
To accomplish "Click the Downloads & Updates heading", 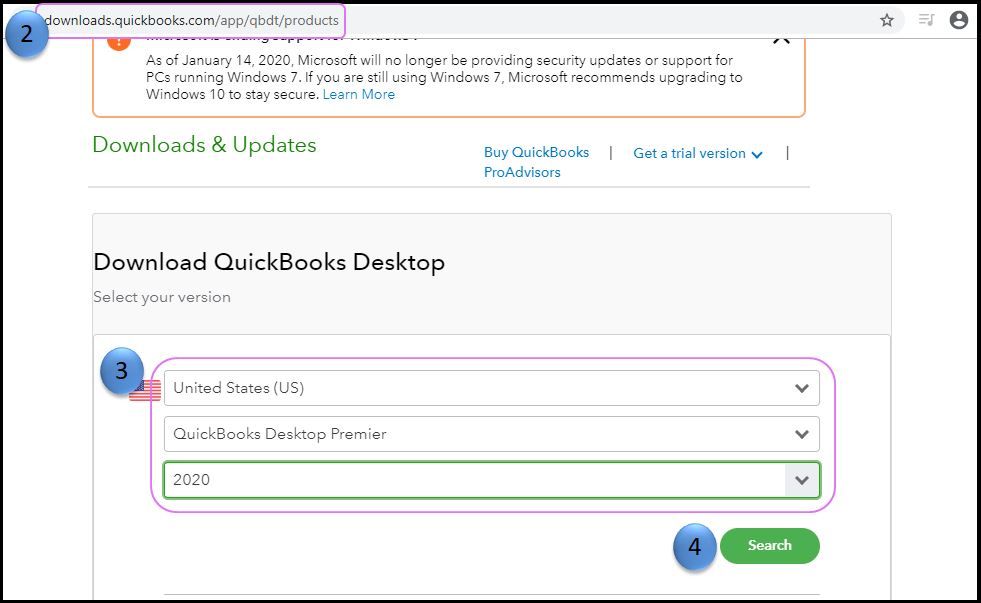I will 204,144.
